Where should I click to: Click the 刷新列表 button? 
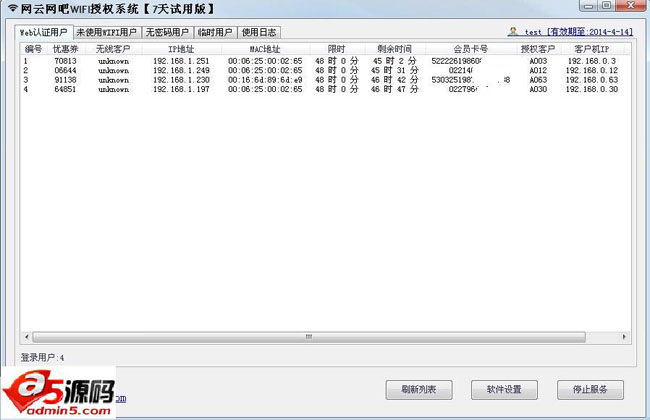419,390
